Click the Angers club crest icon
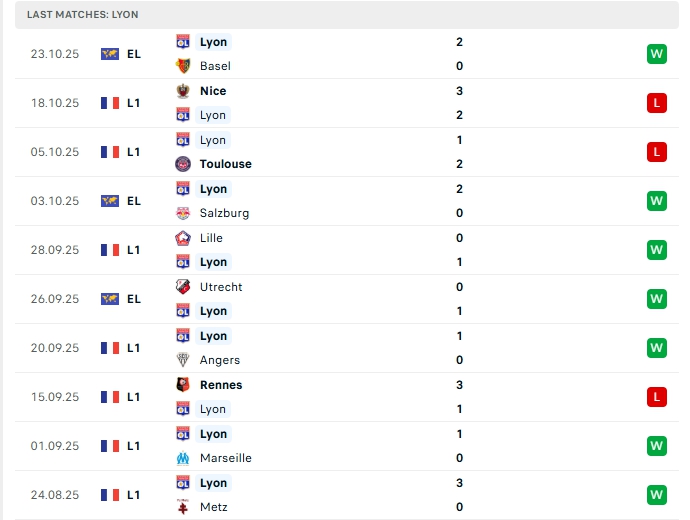690x520 pixels. click(183, 360)
